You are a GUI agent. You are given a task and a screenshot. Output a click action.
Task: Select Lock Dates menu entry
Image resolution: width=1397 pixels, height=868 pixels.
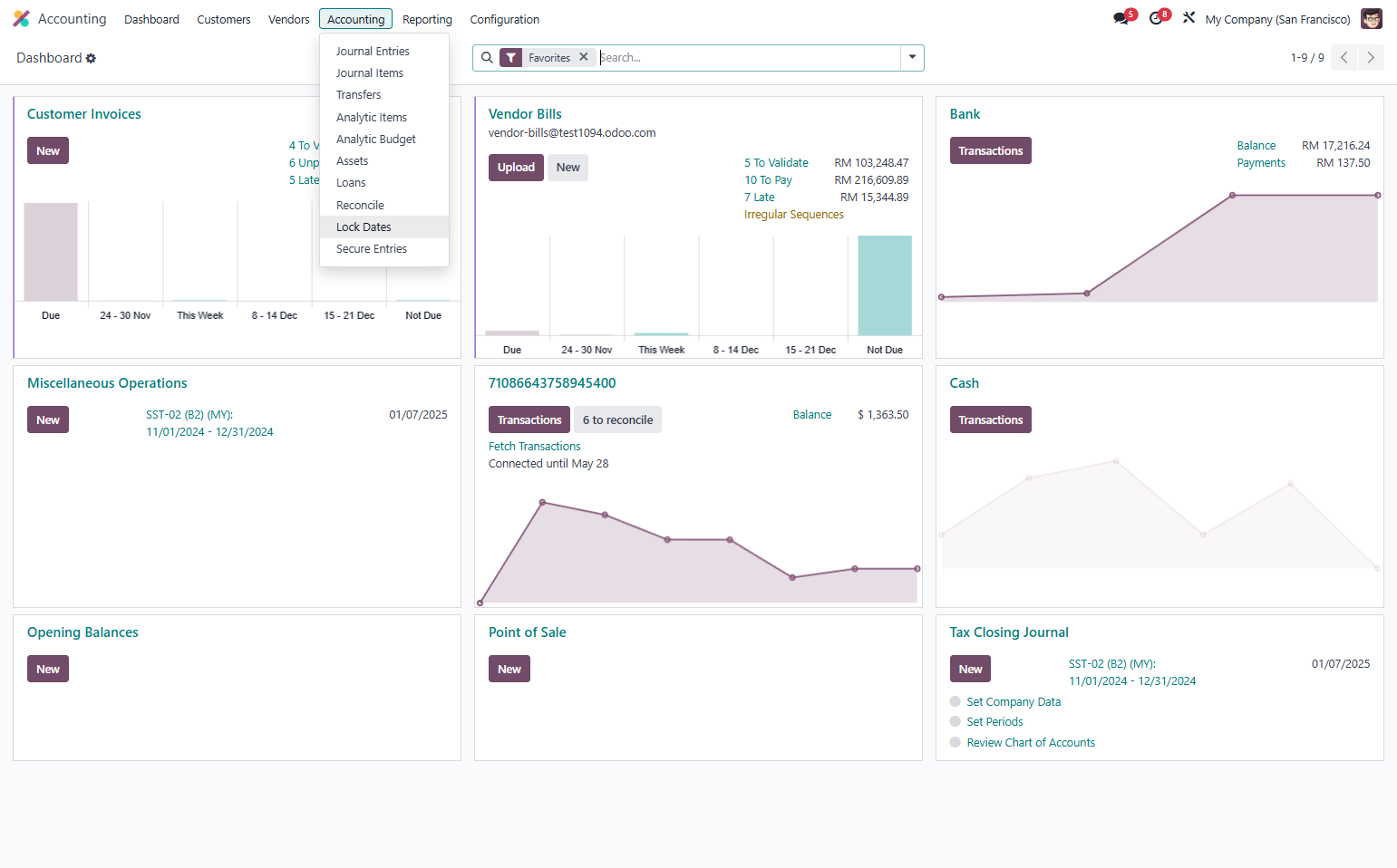(384, 227)
